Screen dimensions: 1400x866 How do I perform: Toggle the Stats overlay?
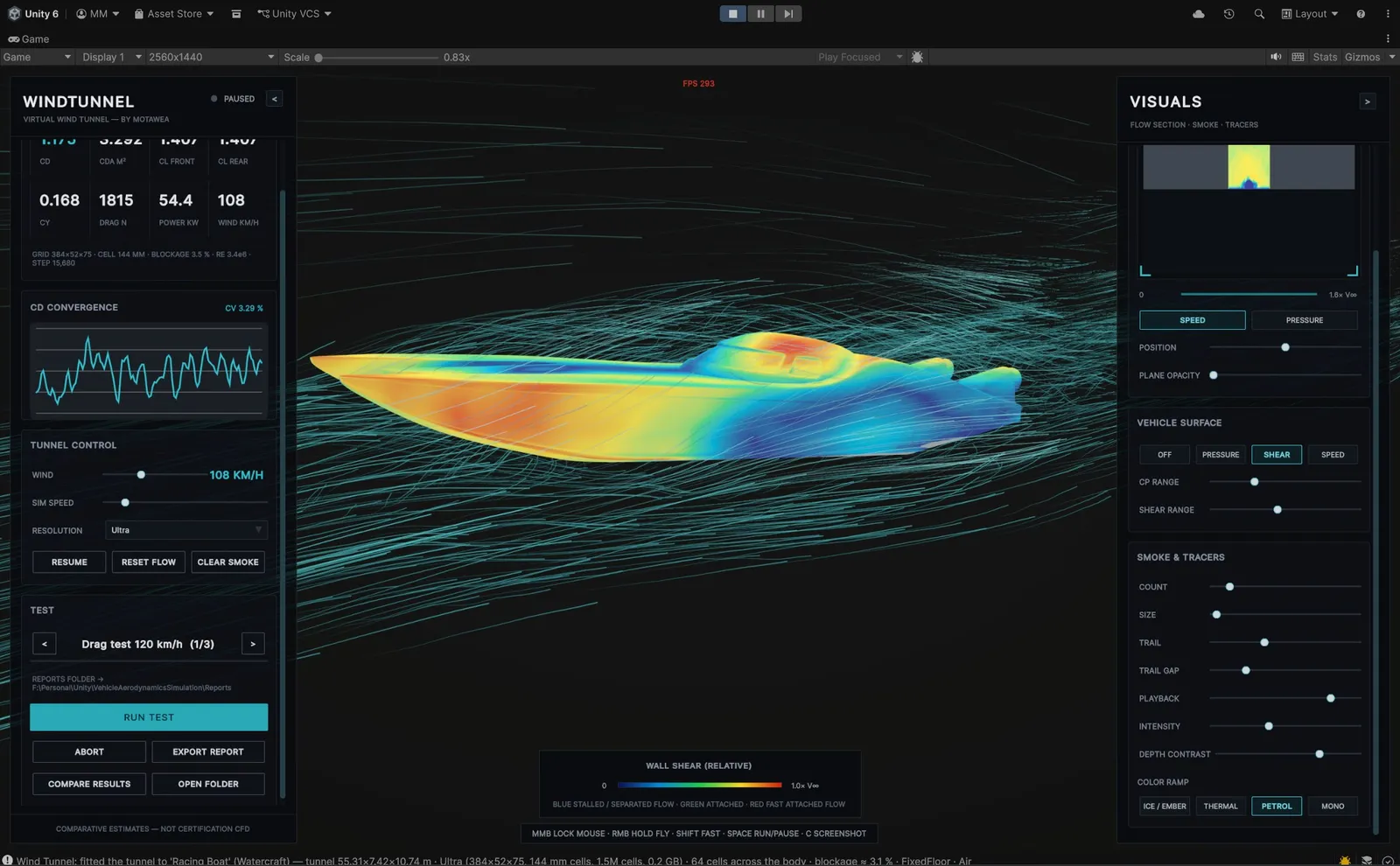1325,57
